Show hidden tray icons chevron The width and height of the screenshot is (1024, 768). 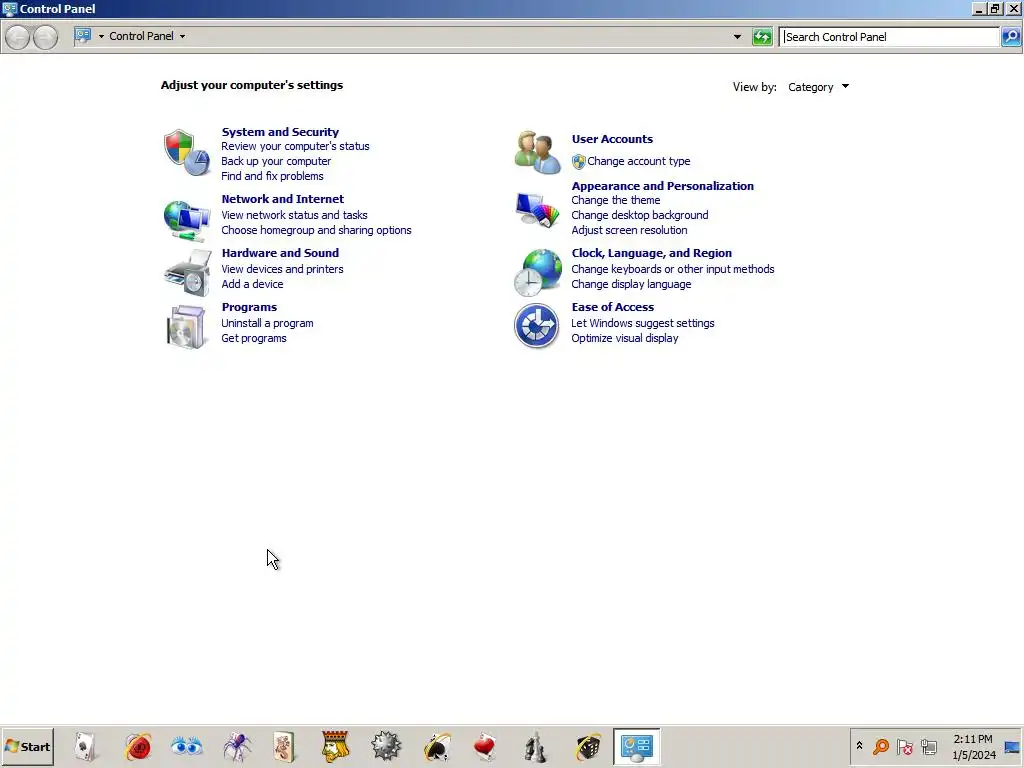859,746
